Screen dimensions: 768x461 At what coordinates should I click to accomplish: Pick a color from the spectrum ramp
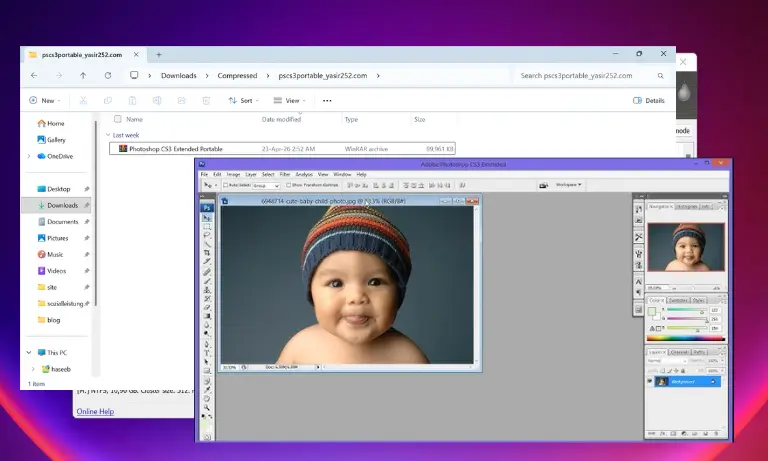point(686,338)
